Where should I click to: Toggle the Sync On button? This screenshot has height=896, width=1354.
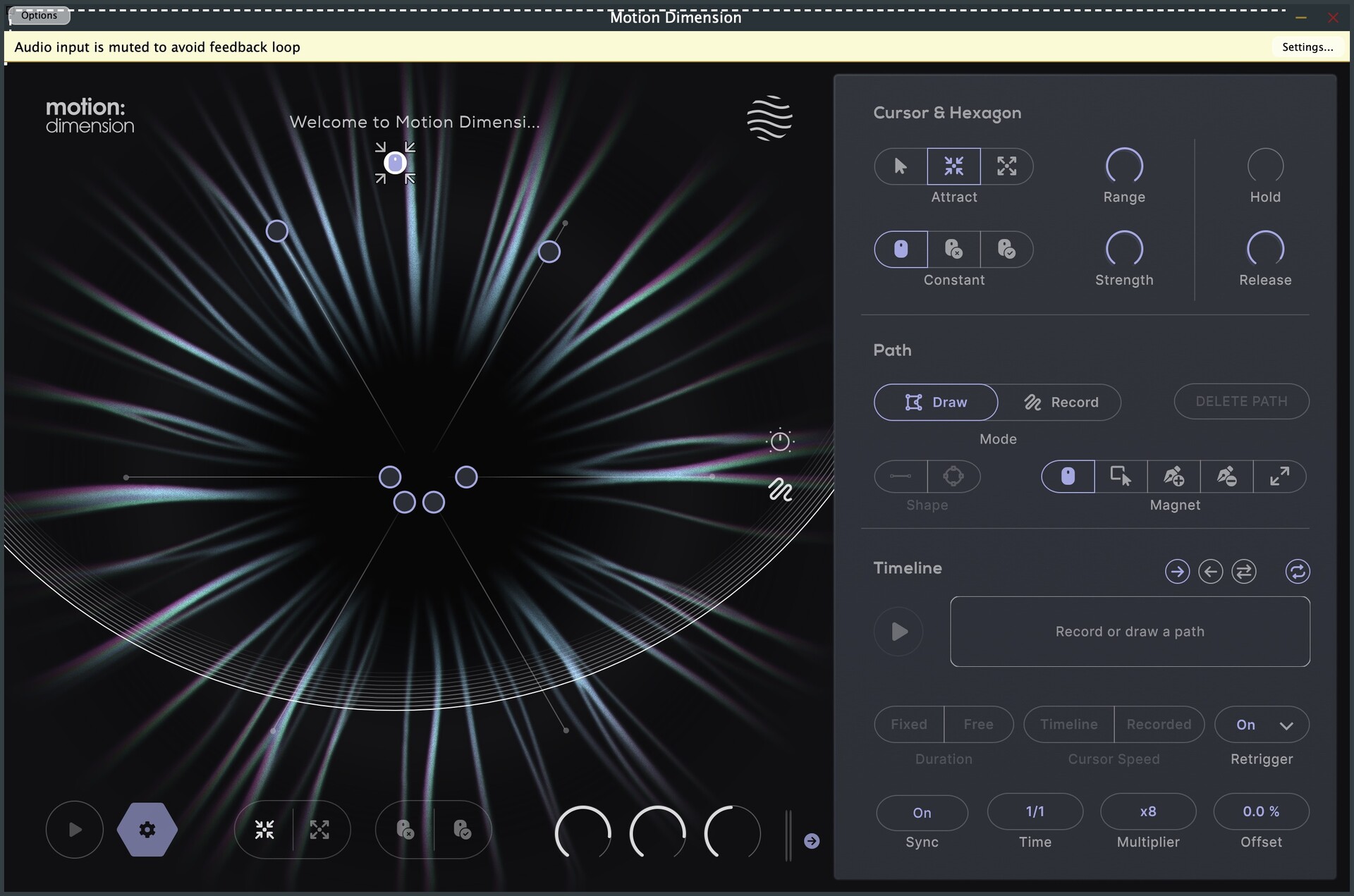click(x=922, y=812)
